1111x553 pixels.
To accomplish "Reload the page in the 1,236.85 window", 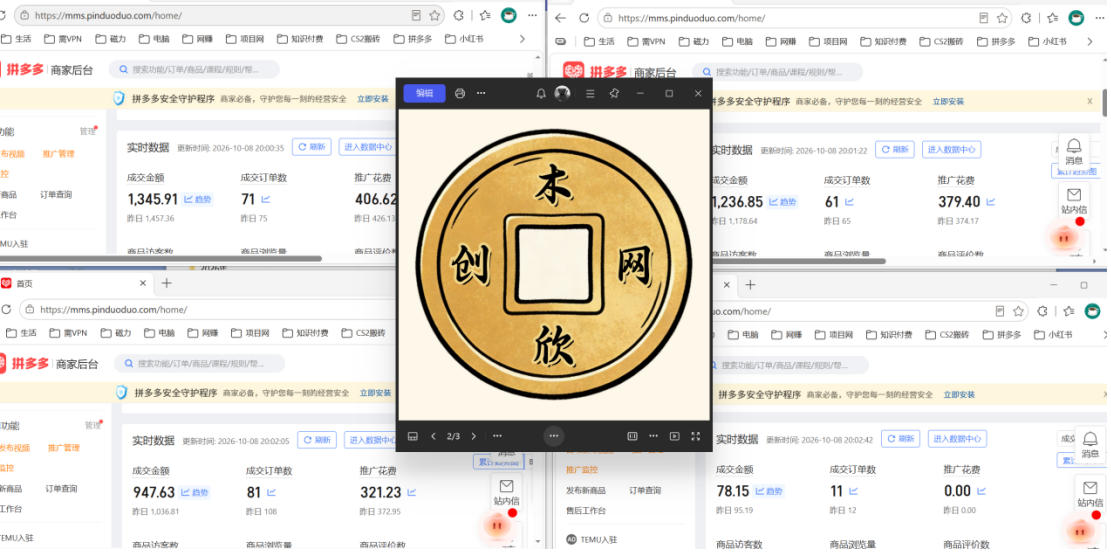I will tap(584, 18).
